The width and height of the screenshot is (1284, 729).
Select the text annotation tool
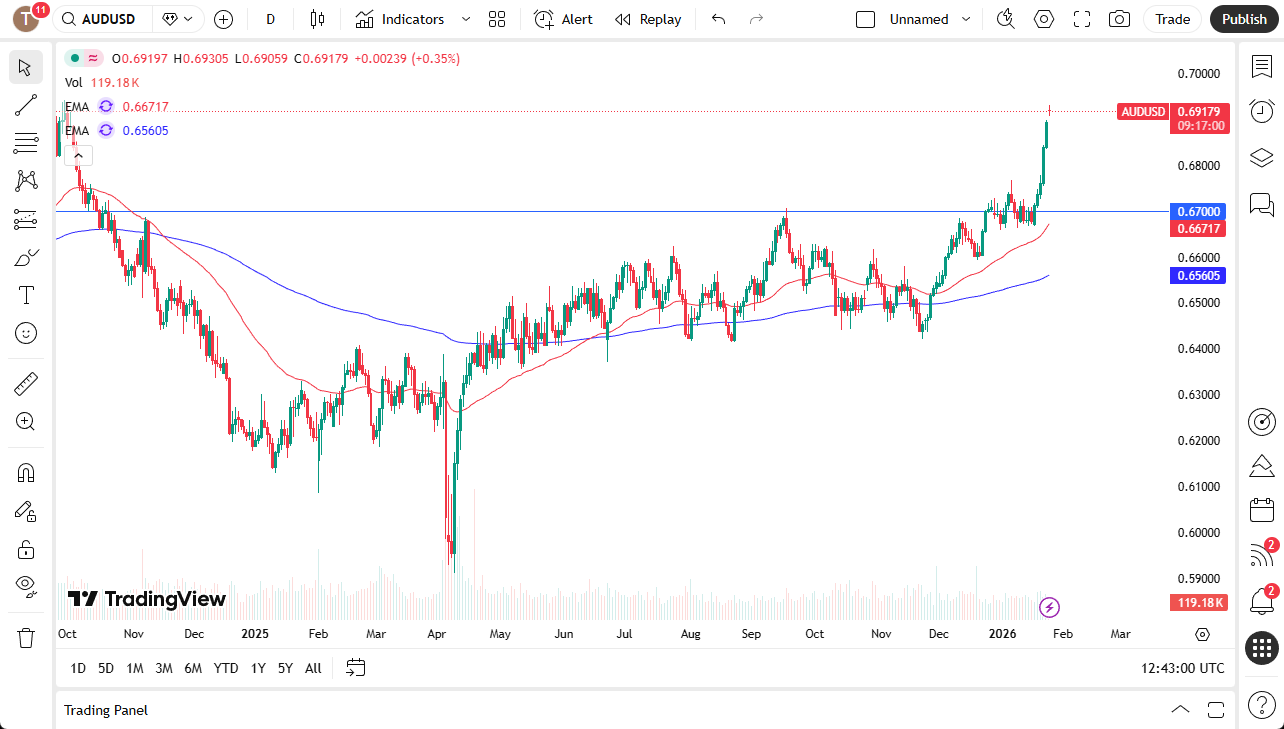tap(25, 295)
